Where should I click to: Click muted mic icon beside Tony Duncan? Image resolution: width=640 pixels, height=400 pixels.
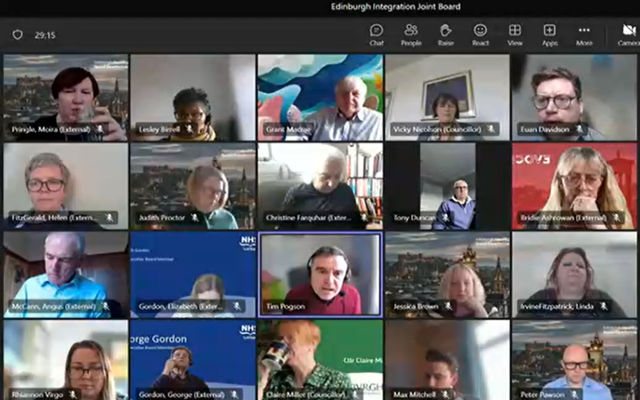pyautogui.click(x=445, y=218)
